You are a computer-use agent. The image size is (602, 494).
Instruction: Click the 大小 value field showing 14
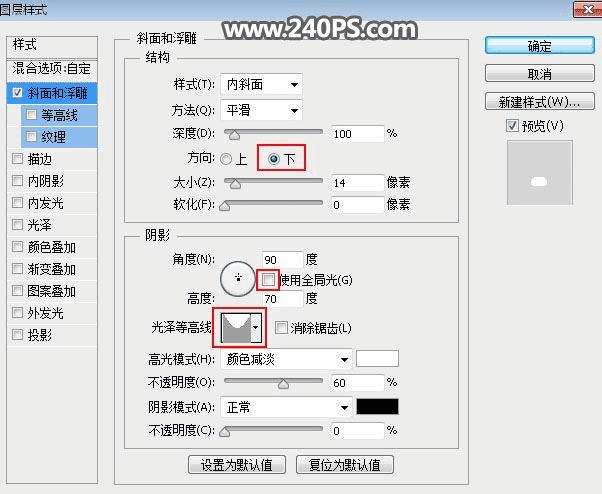[357, 183]
